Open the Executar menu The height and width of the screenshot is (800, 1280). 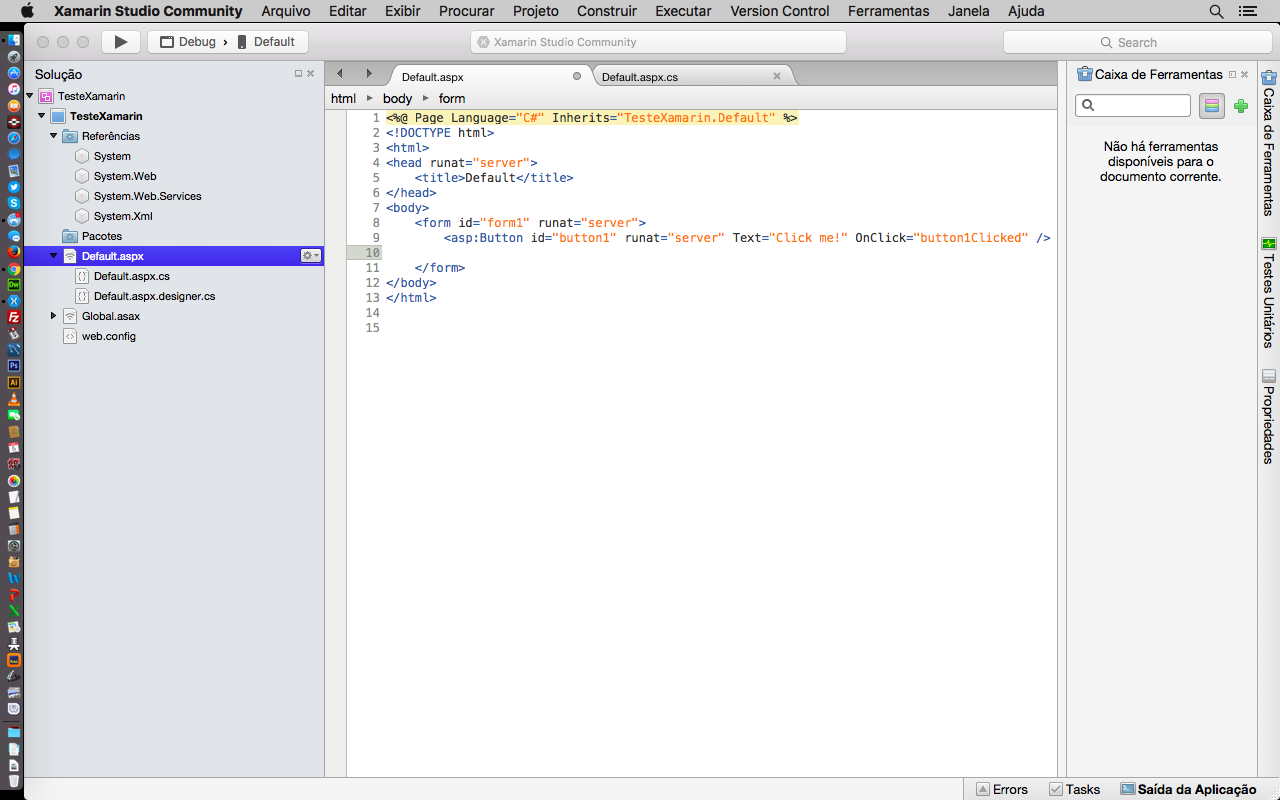(x=683, y=11)
